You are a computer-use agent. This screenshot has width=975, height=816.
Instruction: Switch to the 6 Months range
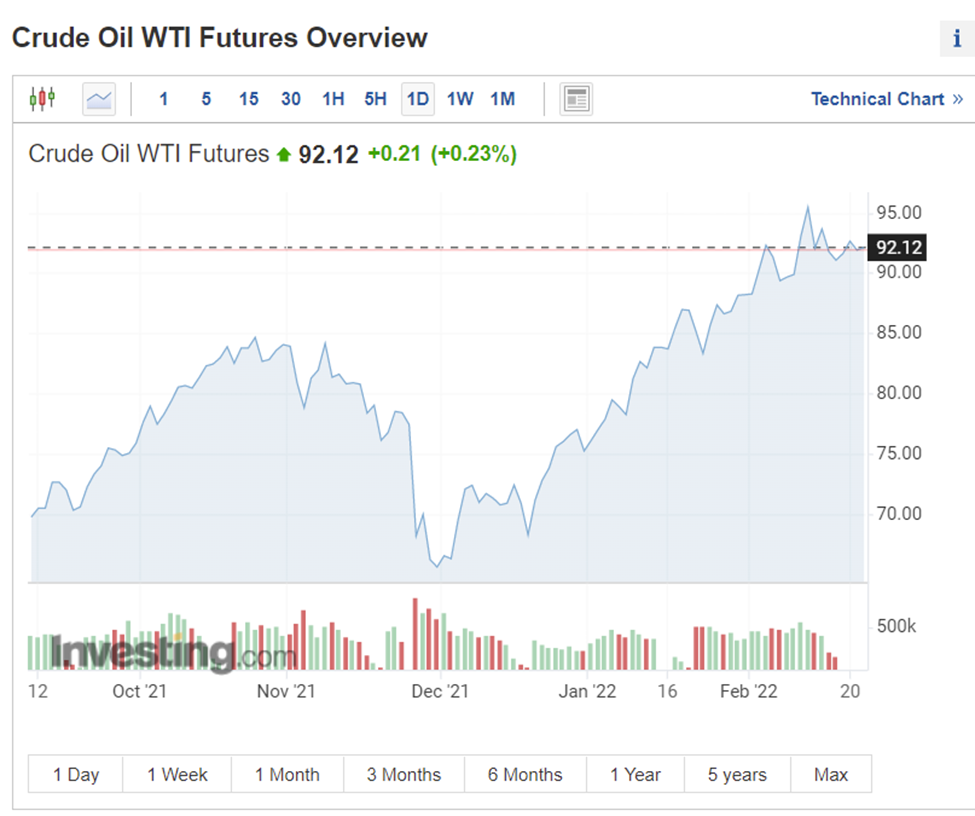(525, 774)
